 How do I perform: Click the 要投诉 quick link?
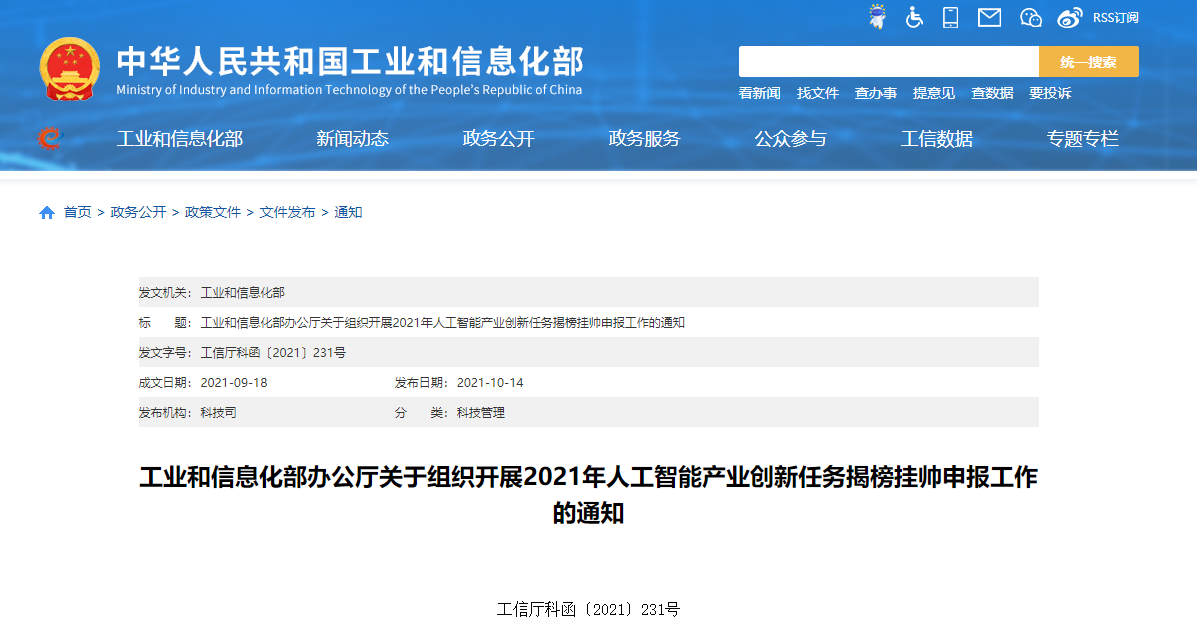pos(1050,93)
